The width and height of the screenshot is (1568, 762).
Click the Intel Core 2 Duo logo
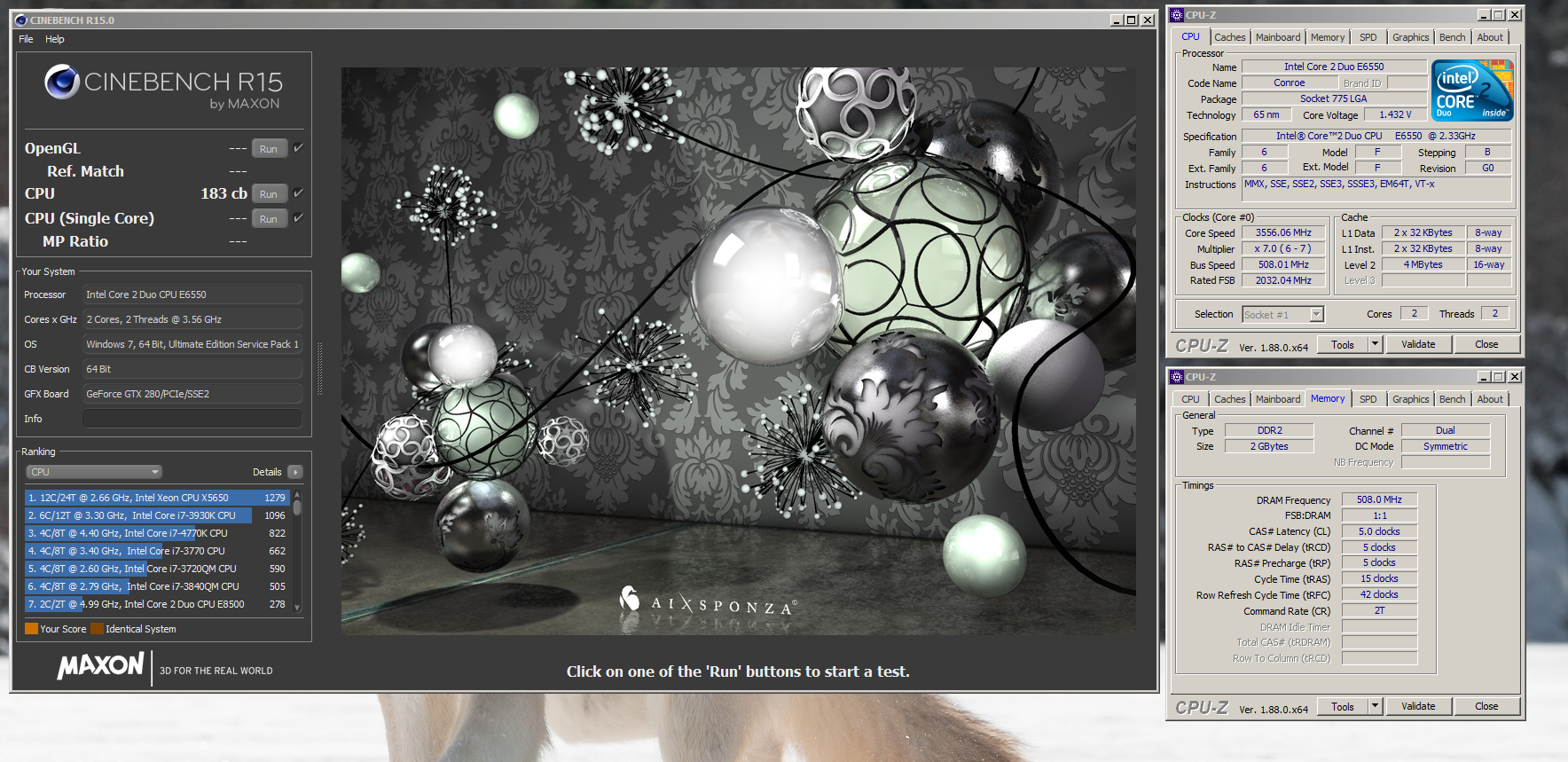point(1472,90)
